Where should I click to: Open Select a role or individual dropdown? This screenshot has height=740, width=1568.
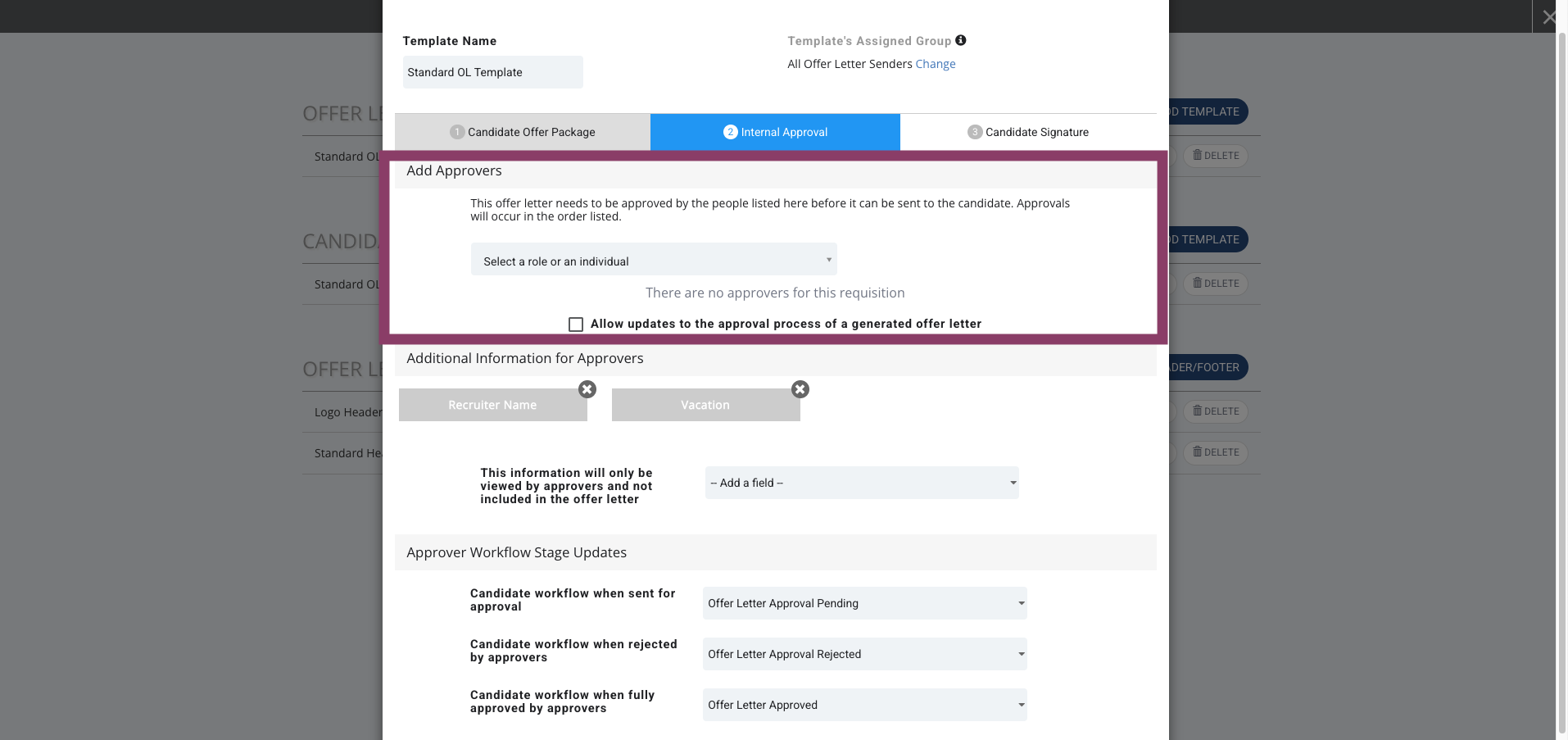[x=654, y=259]
